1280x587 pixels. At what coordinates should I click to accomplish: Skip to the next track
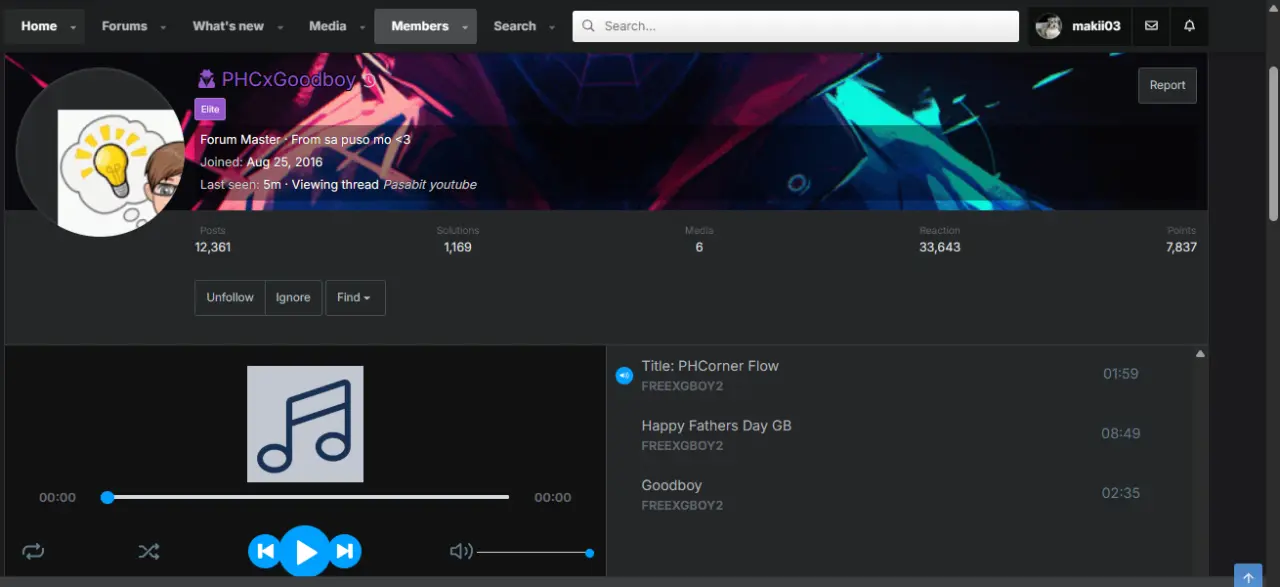click(344, 551)
